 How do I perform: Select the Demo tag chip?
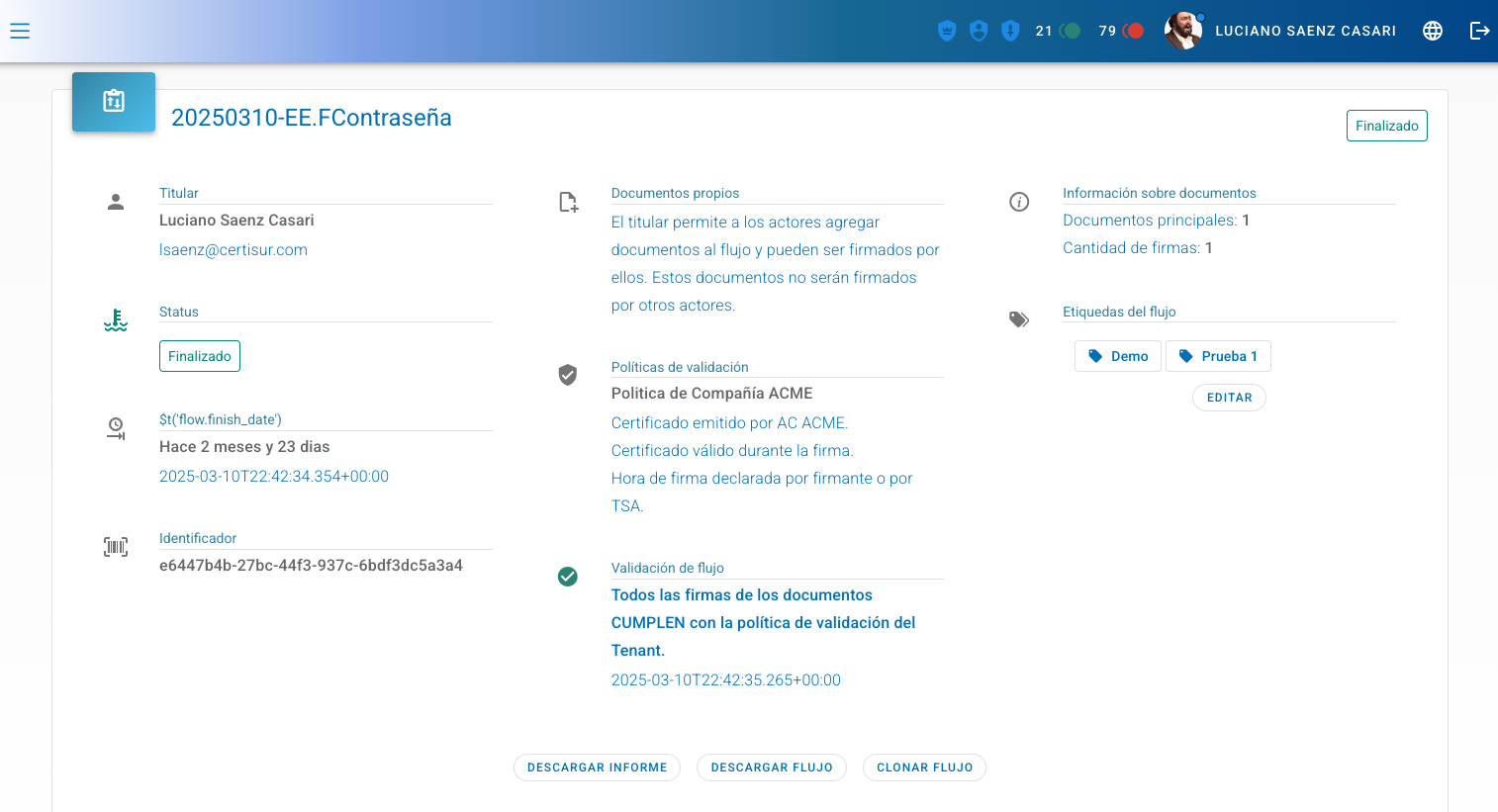1118,356
